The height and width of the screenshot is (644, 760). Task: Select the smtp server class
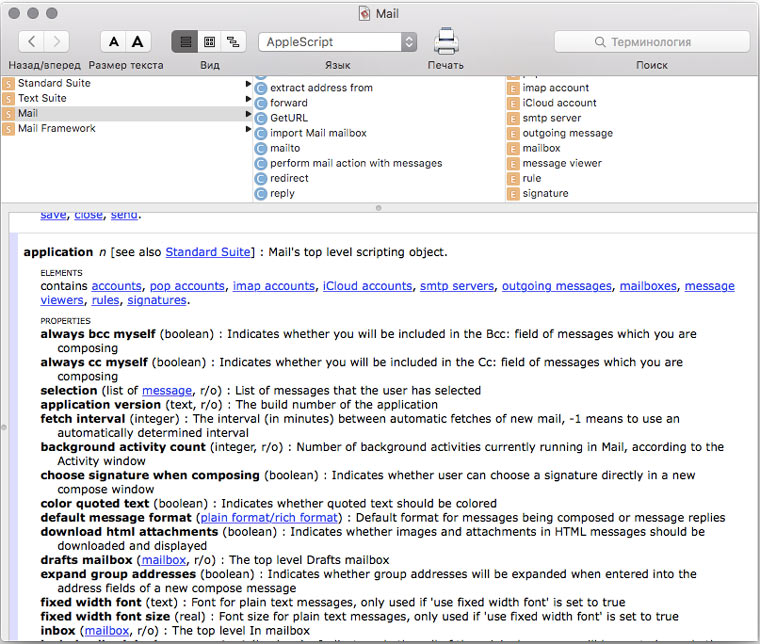point(552,118)
